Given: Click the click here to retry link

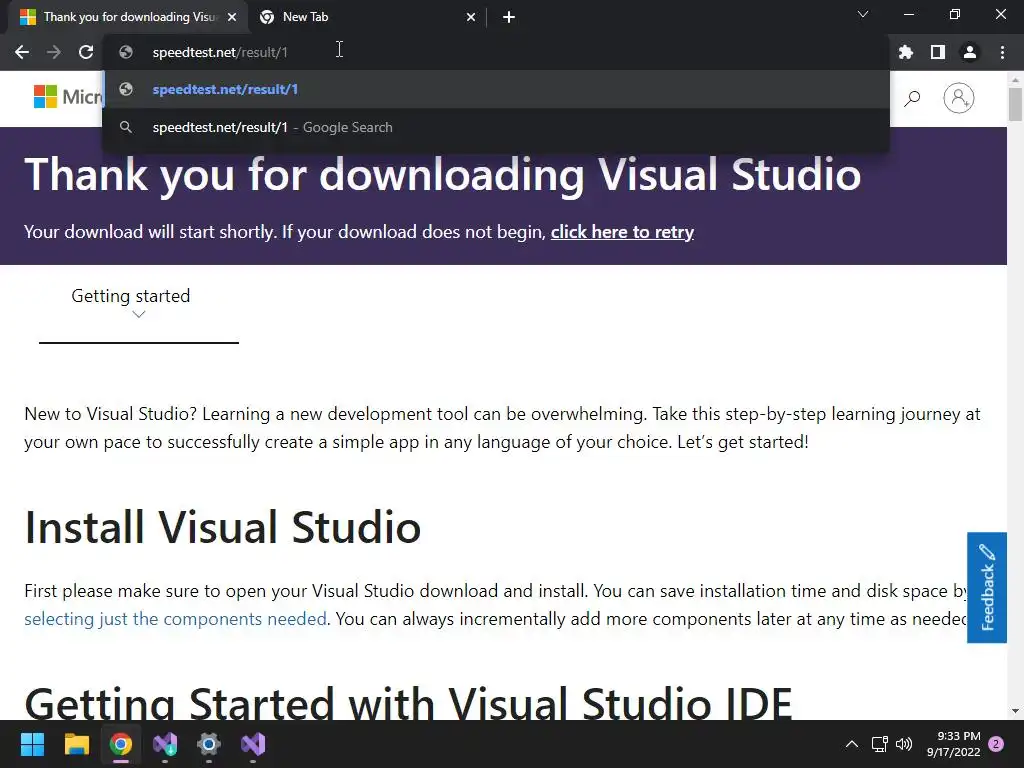Looking at the screenshot, I should click(622, 232).
